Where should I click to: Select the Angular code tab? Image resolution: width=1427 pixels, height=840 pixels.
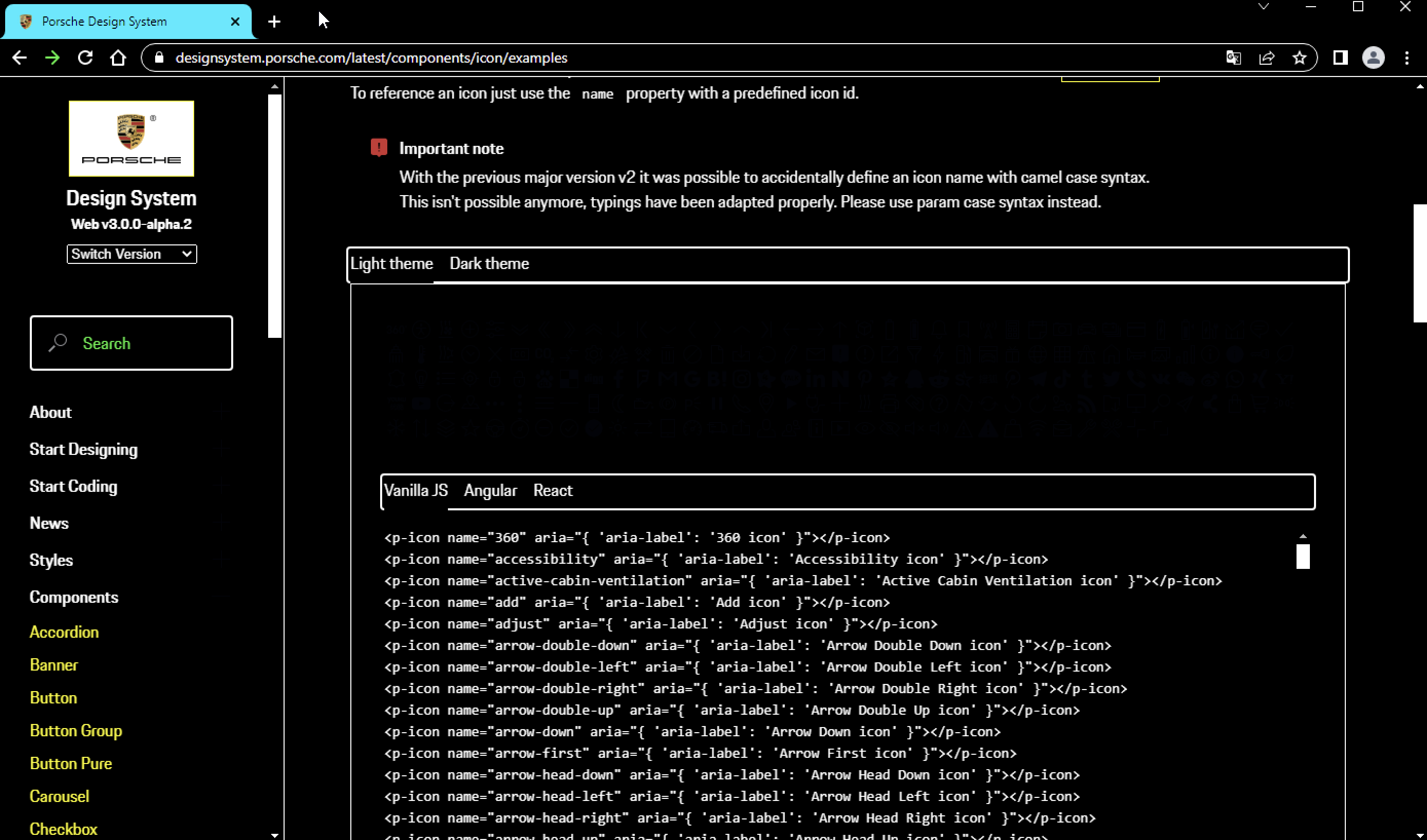pos(490,491)
